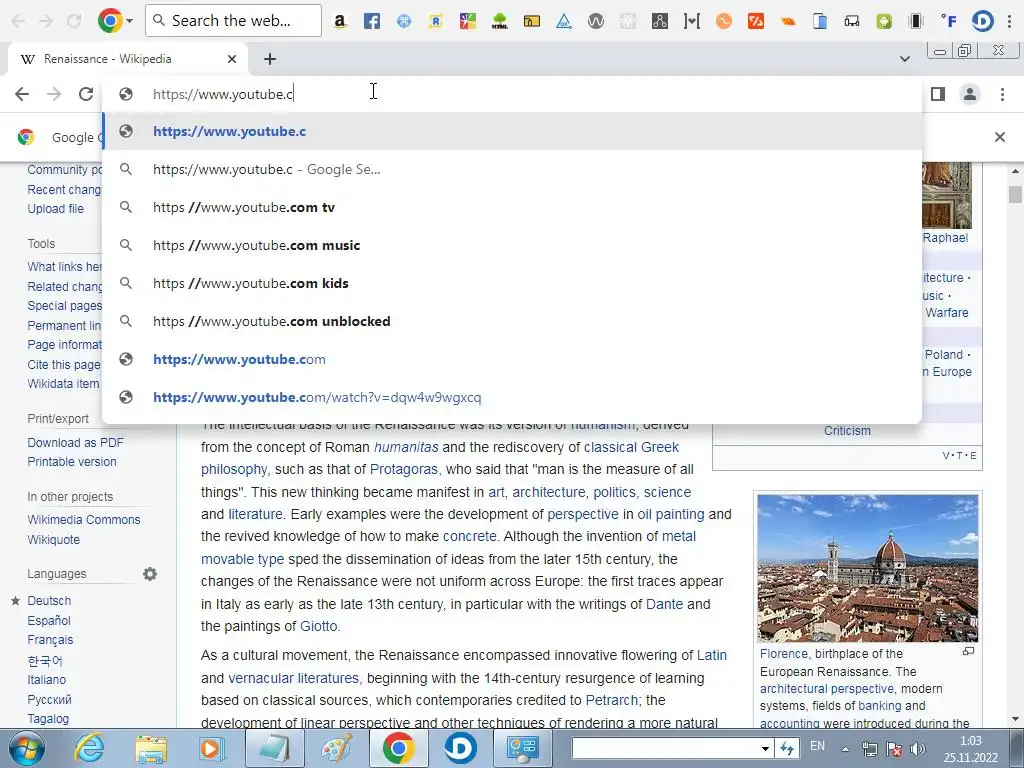Follow the 'Protagoras' link

[404, 469]
